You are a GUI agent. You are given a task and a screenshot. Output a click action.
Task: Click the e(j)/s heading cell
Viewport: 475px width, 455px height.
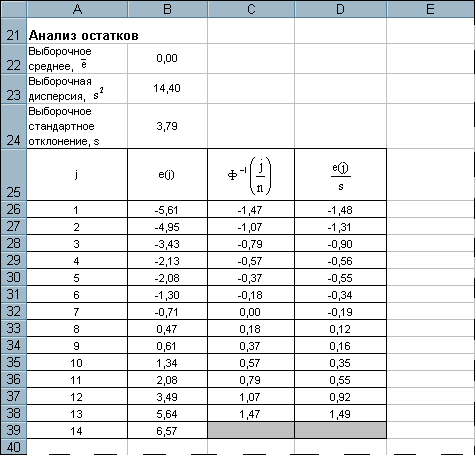point(340,175)
